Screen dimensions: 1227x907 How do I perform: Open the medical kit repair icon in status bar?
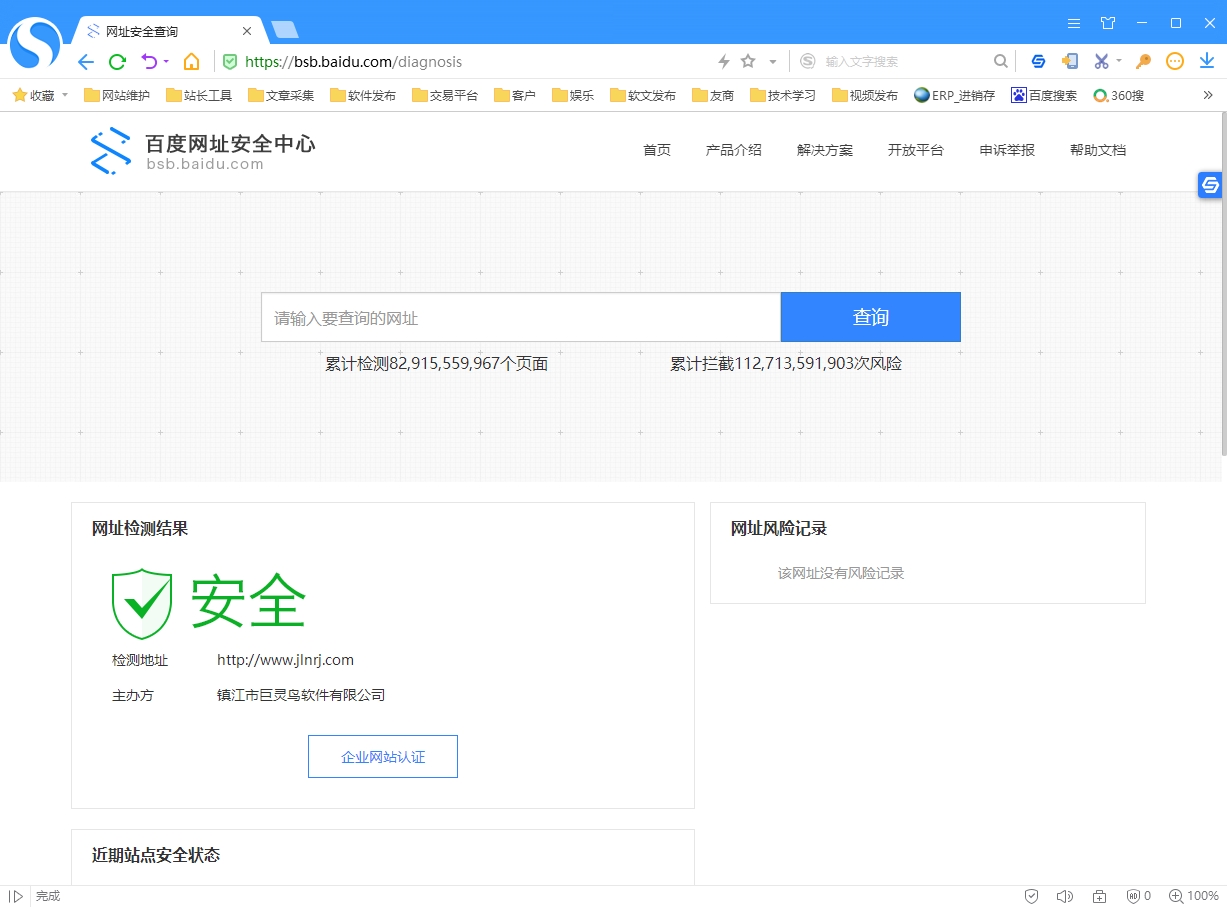1099,896
